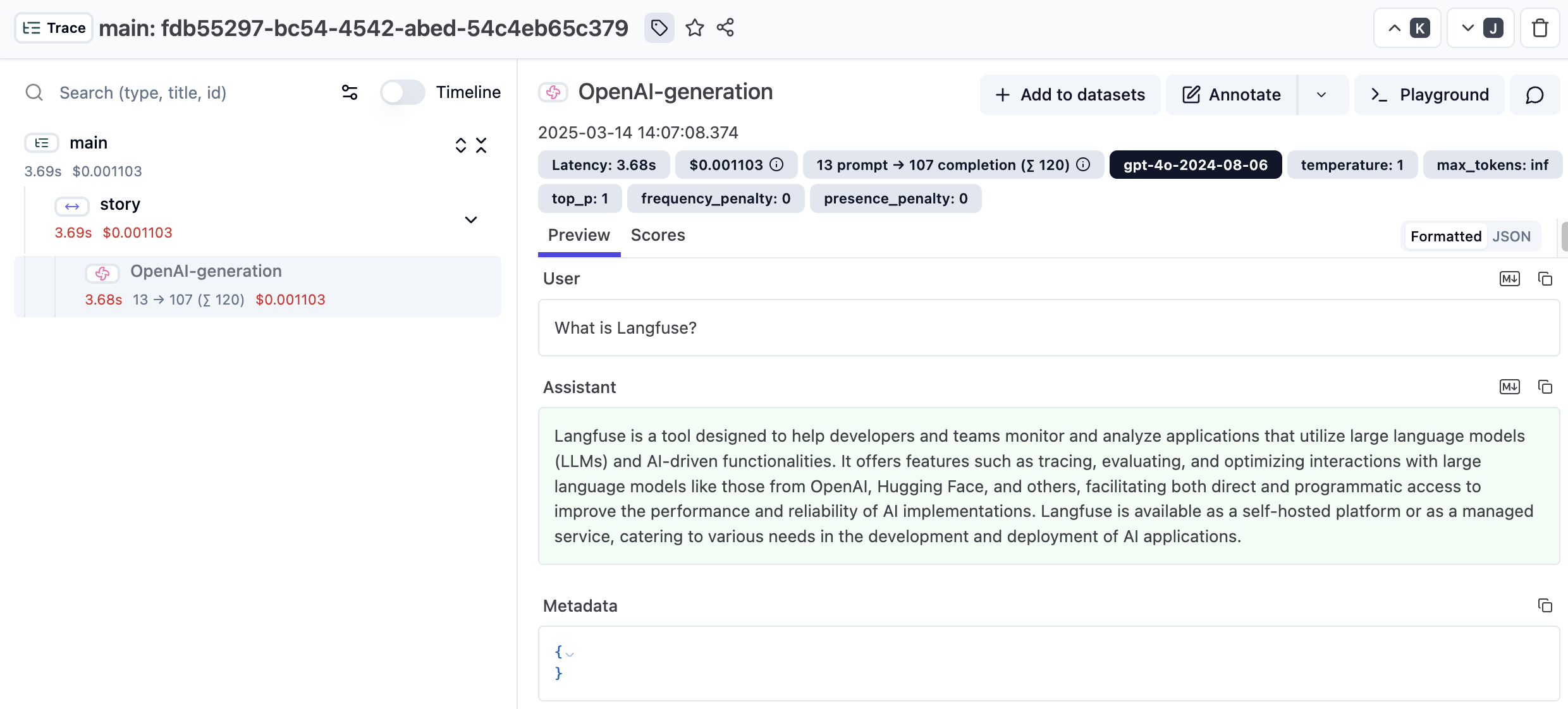The height and width of the screenshot is (709, 1568).
Task: Switch to the Scores tab
Action: tap(658, 235)
